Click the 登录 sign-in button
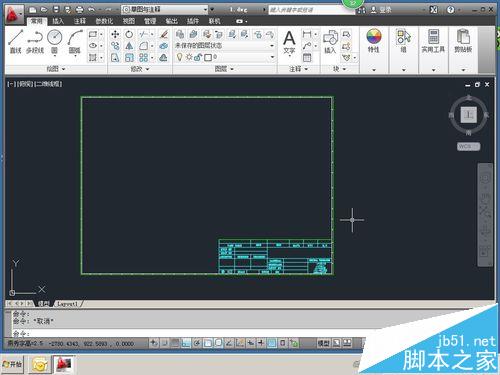Viewport: 500px width, 375px height. tap(381, 10)
